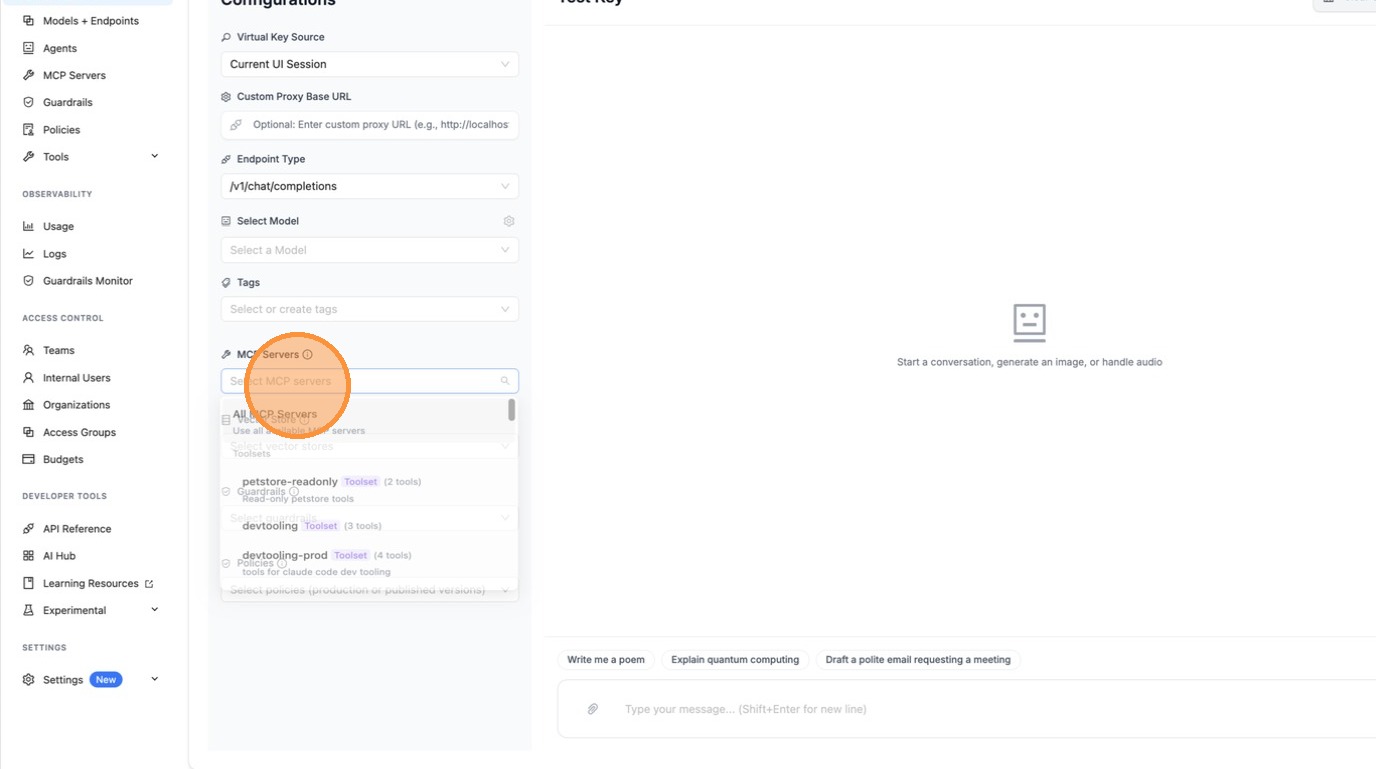Viewport: 1376px width, 769px height.
Task: Click the Logs icon in sidebar
Action: click(29, 254)
